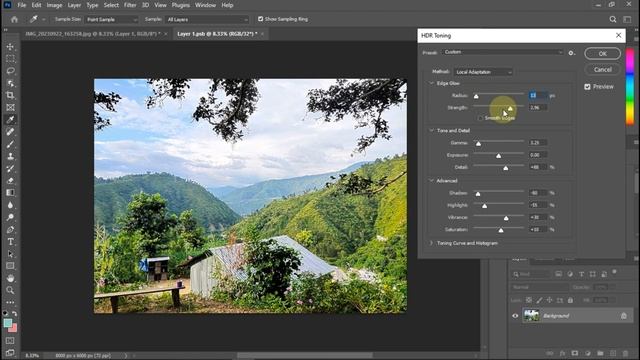
Task: Enable the Smooth Edges checkbox
Action: 480,118
